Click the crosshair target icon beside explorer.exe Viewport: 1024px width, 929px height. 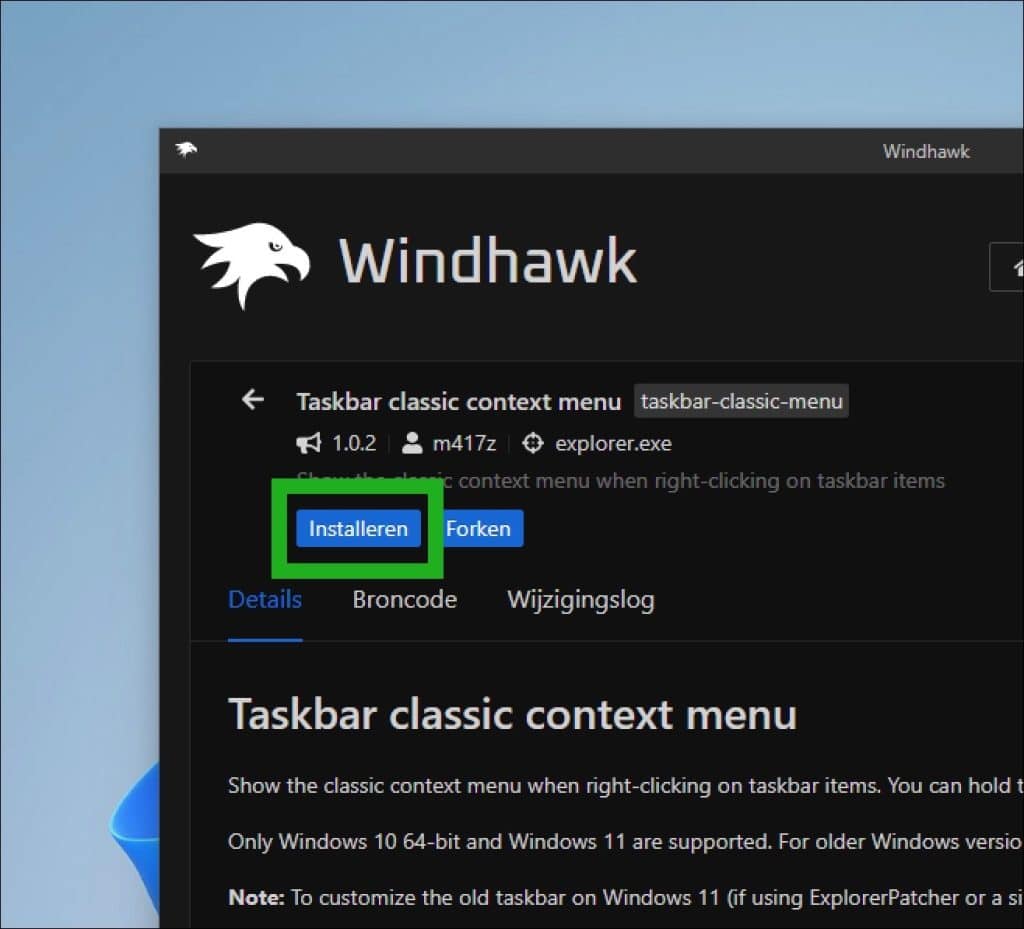(x=533, y=443)
